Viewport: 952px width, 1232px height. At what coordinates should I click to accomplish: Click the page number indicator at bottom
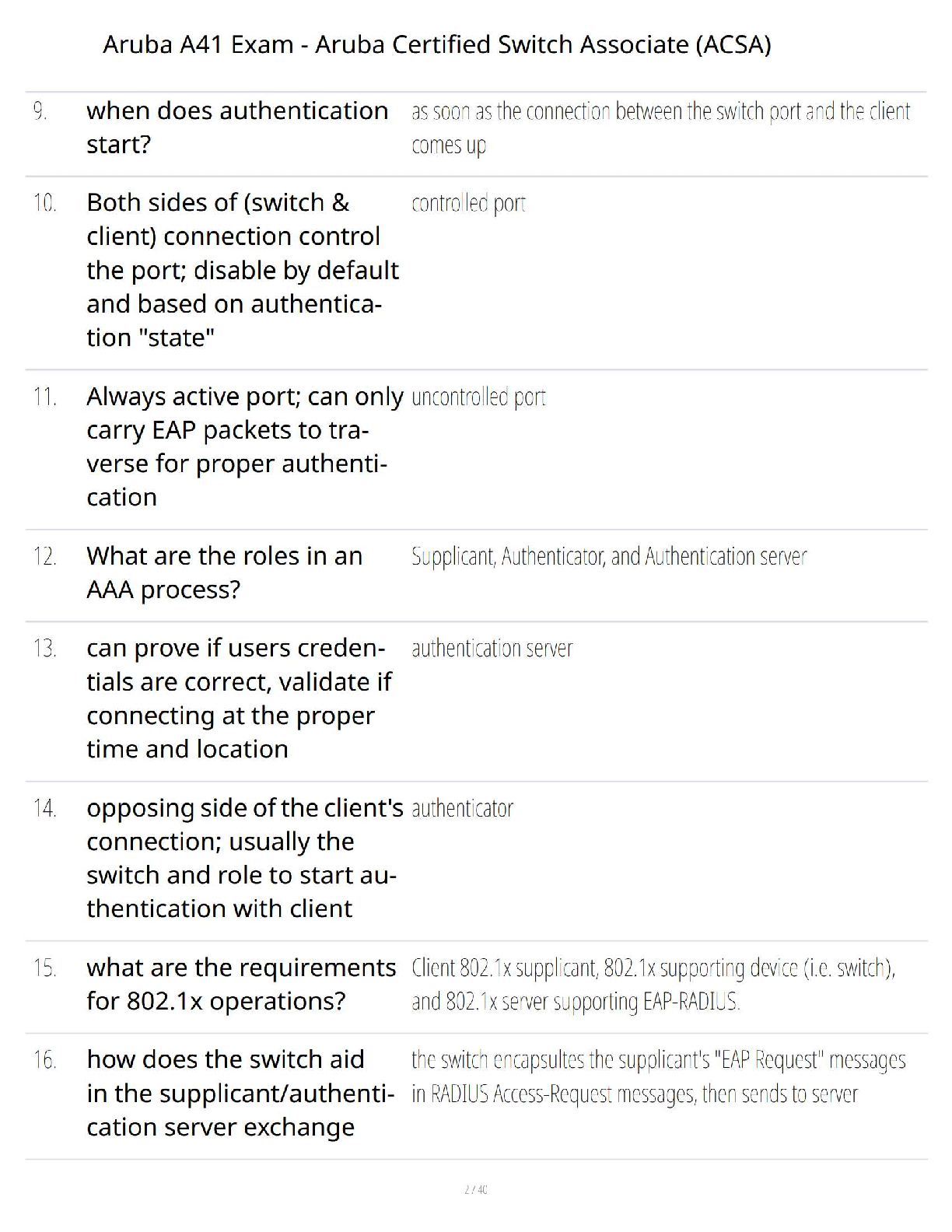coord(475,1189)
